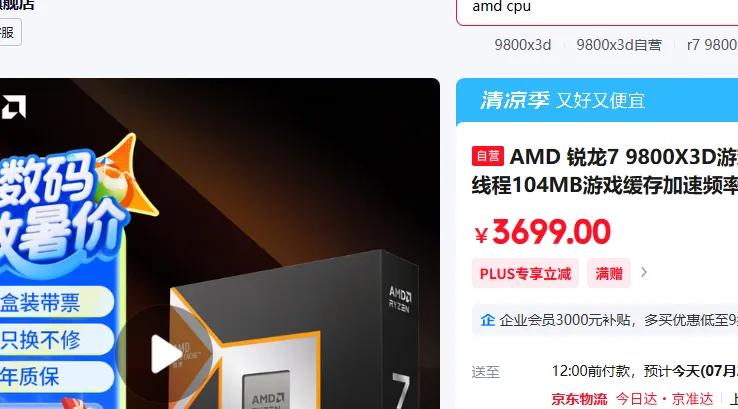Click the AMD logo on product image
738x409 pixels.
(13, 107)
